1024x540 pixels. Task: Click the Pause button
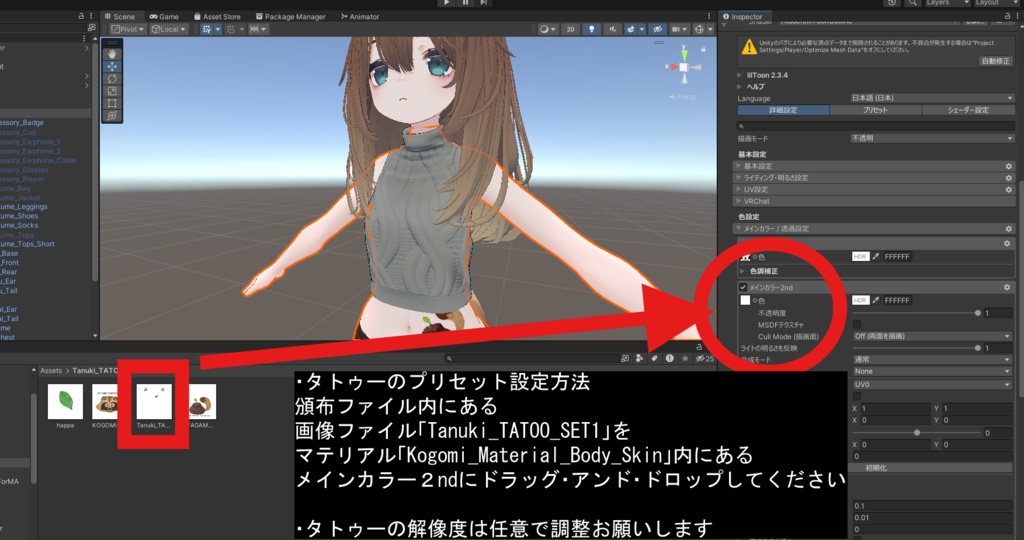point(465,3)
